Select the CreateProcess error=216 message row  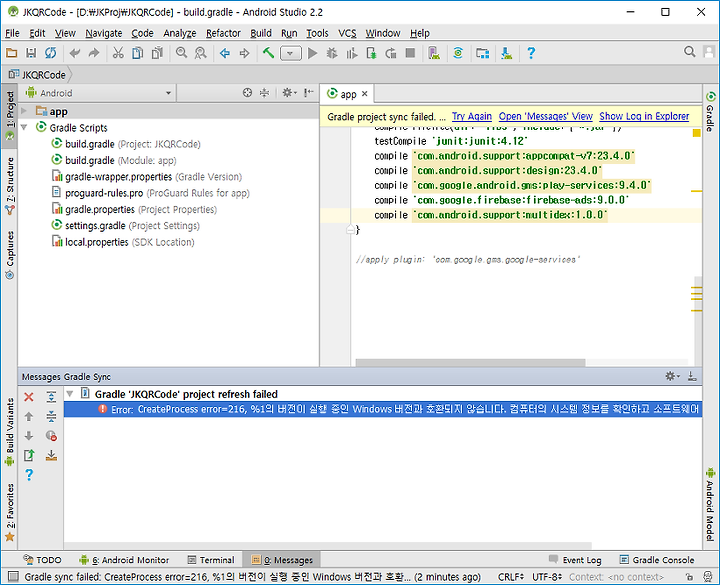tap(382, 409)
